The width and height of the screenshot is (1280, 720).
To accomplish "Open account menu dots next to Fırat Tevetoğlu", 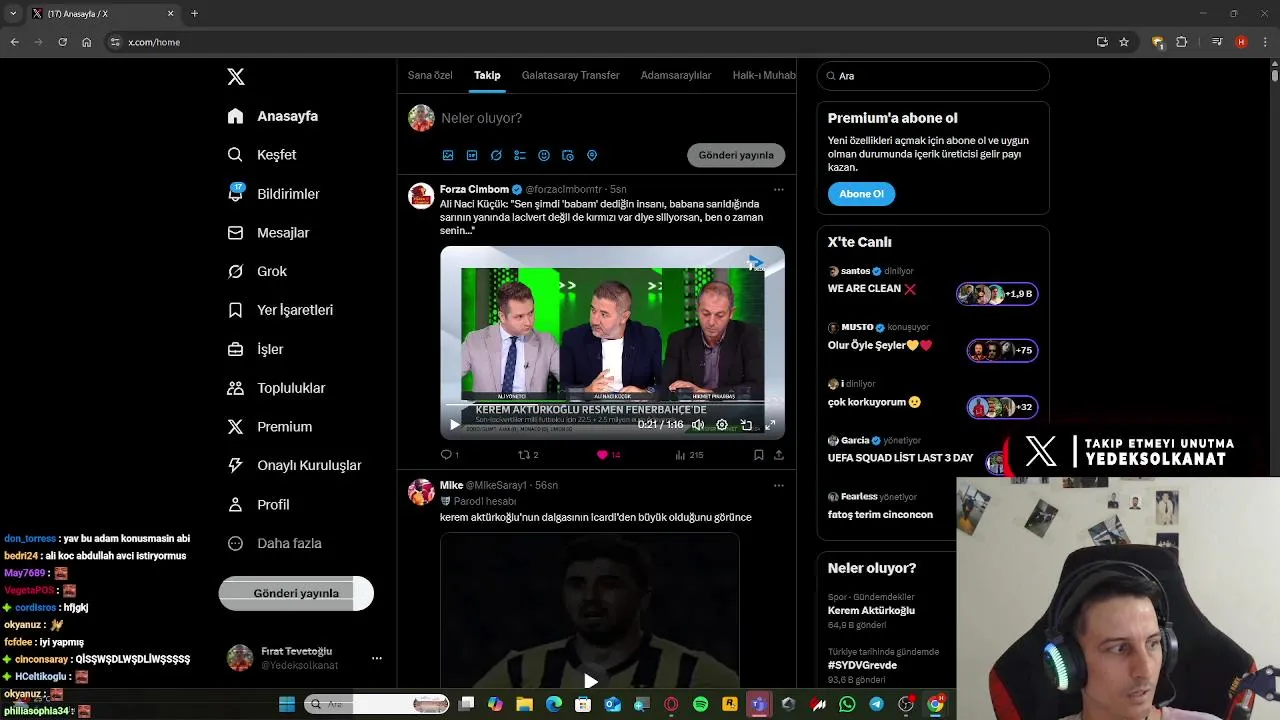I will pos(377,658).
